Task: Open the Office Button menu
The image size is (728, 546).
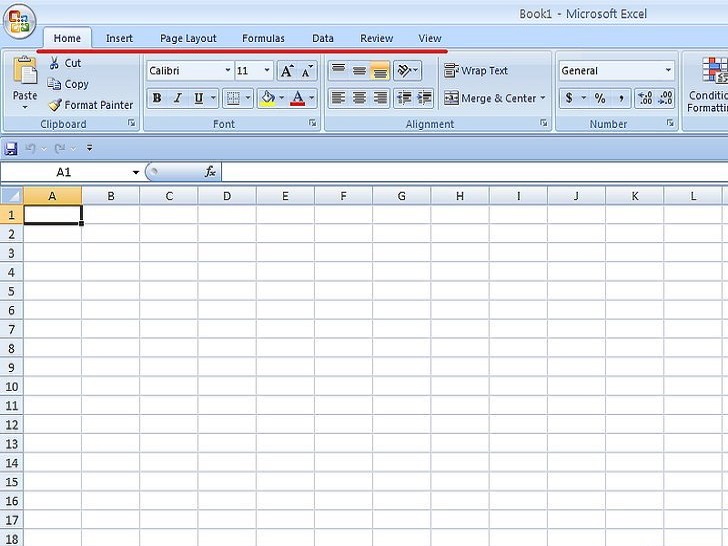Action: pos(20,22)
